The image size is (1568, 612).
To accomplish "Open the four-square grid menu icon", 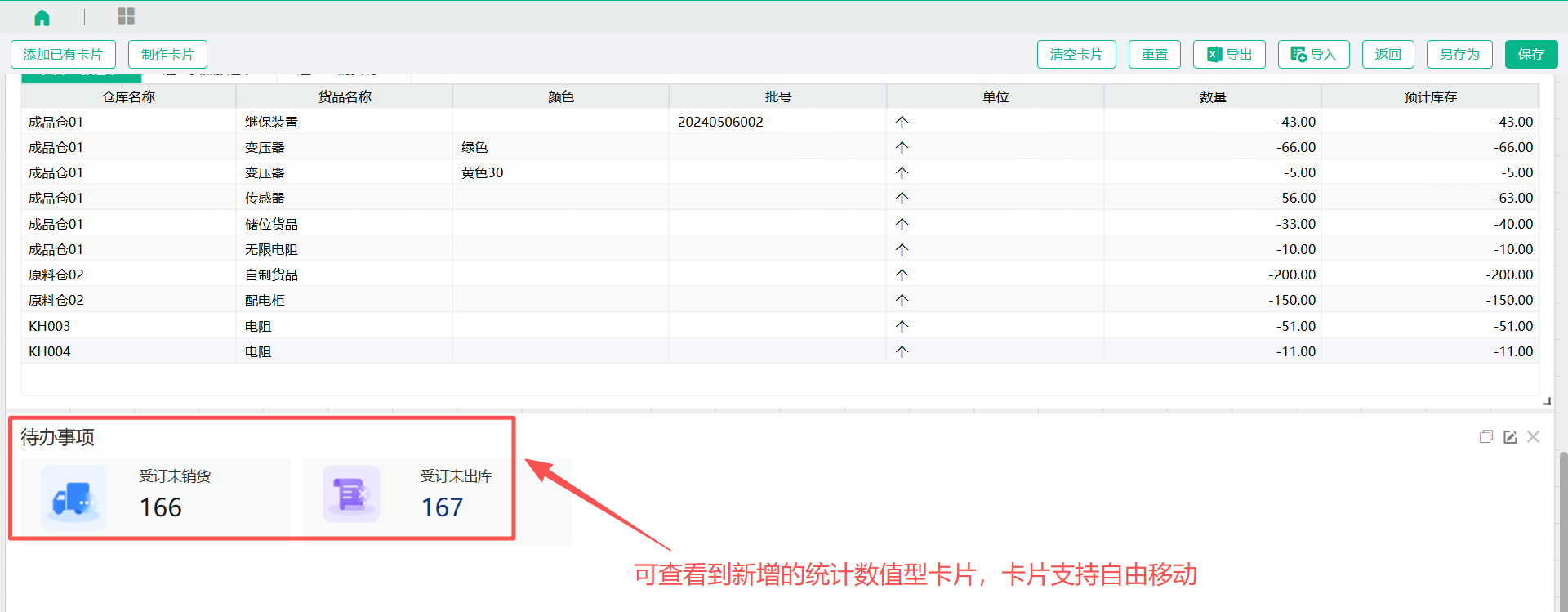I will coord(126,16).
